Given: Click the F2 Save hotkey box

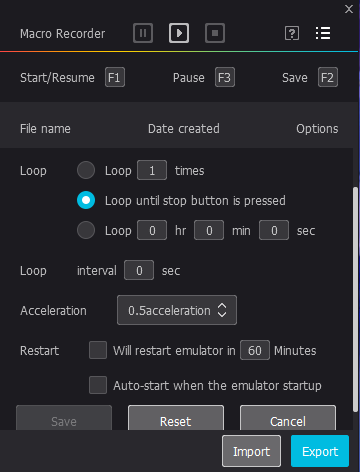Looking at the screenshot, I should pyautogui.click(x=328, y=77).
